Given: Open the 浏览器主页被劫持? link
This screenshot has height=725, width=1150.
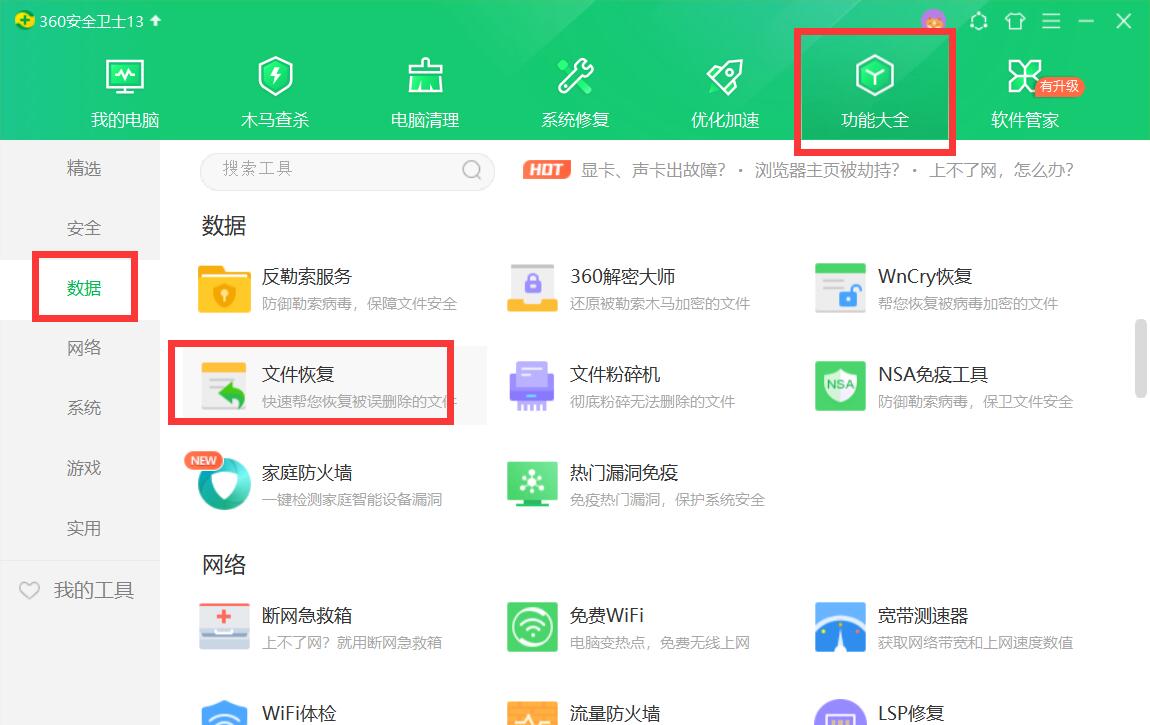Looking at the screenshot, I should [x=827, y=171].
